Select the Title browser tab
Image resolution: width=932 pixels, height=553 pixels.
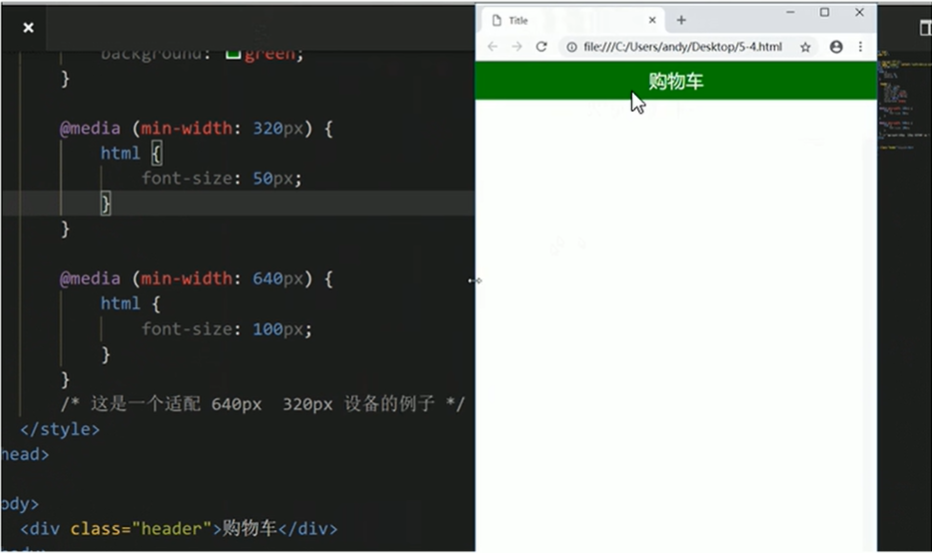click(x=572, y=20)
